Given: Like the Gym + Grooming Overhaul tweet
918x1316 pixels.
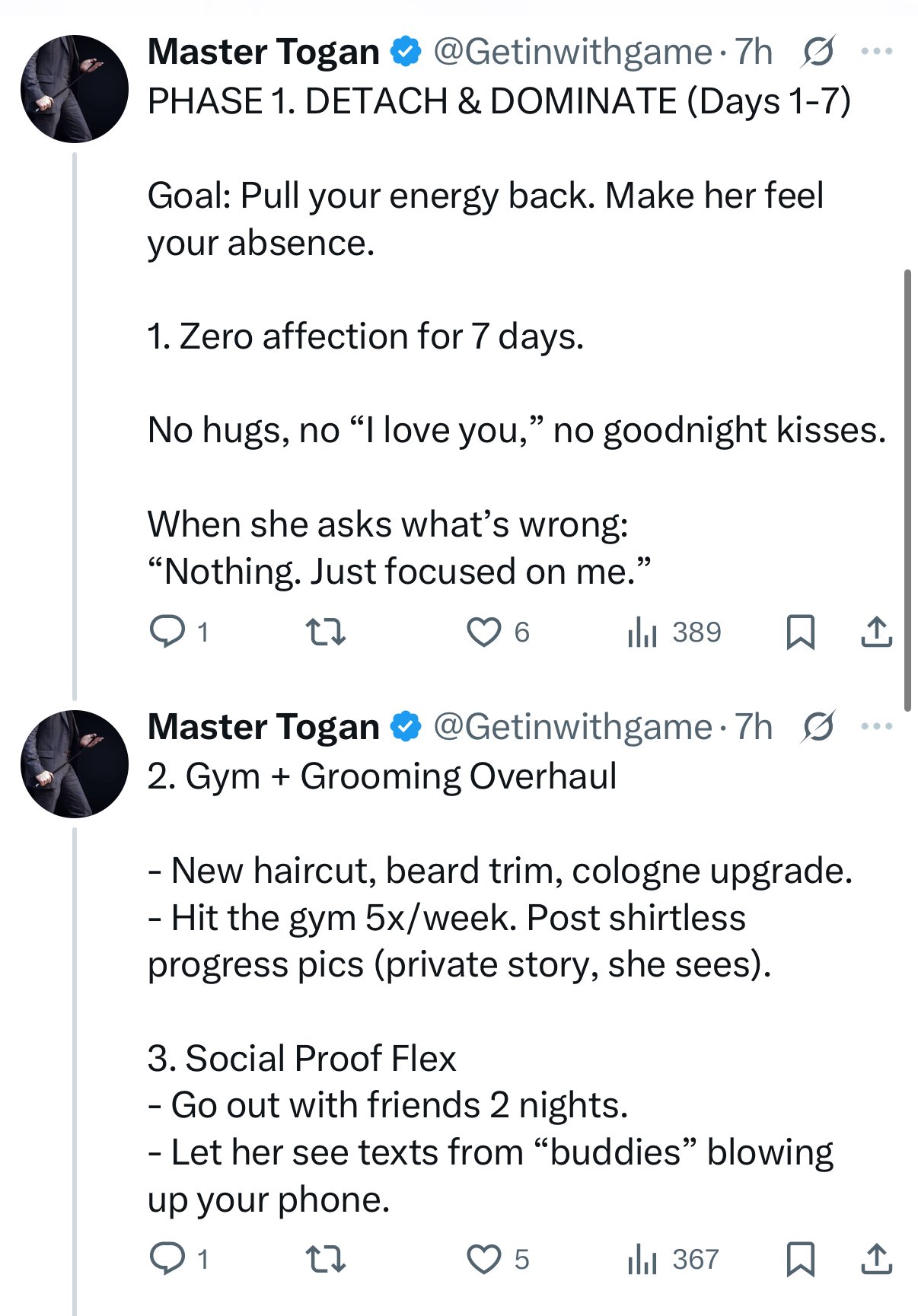Looking at the screenshot, I should (484, 1259).
